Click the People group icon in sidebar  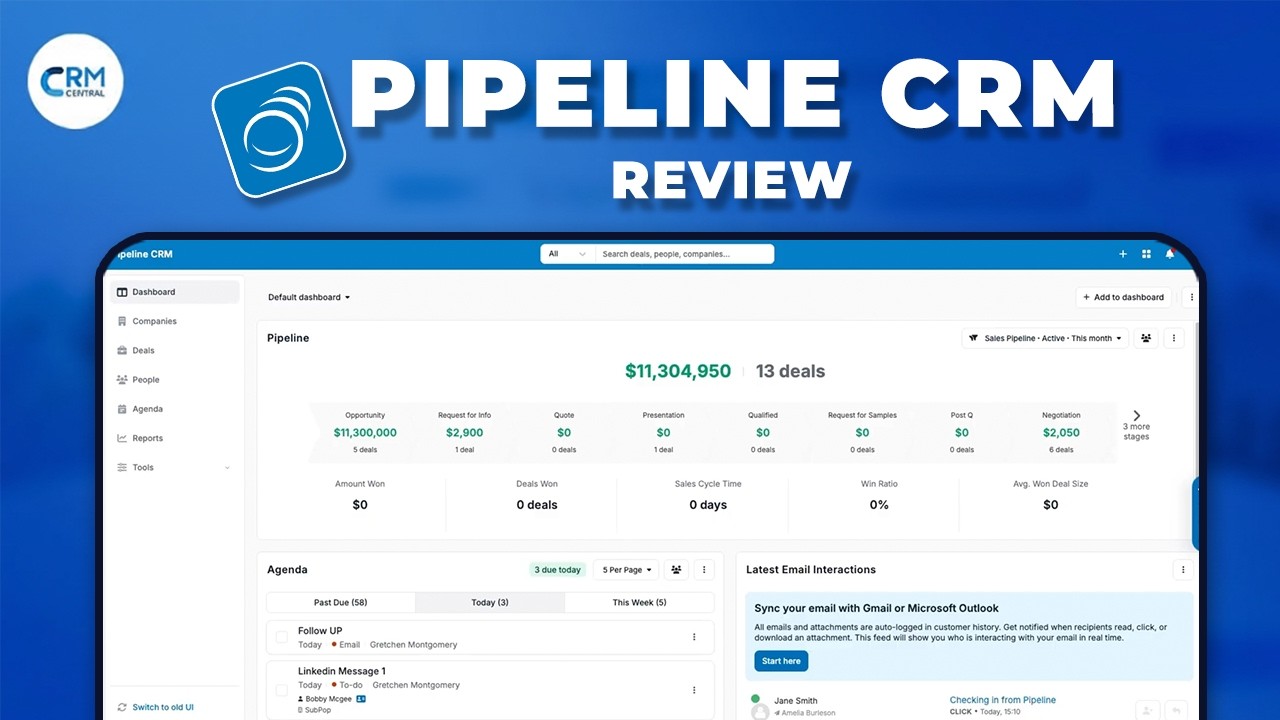[122, 379]
